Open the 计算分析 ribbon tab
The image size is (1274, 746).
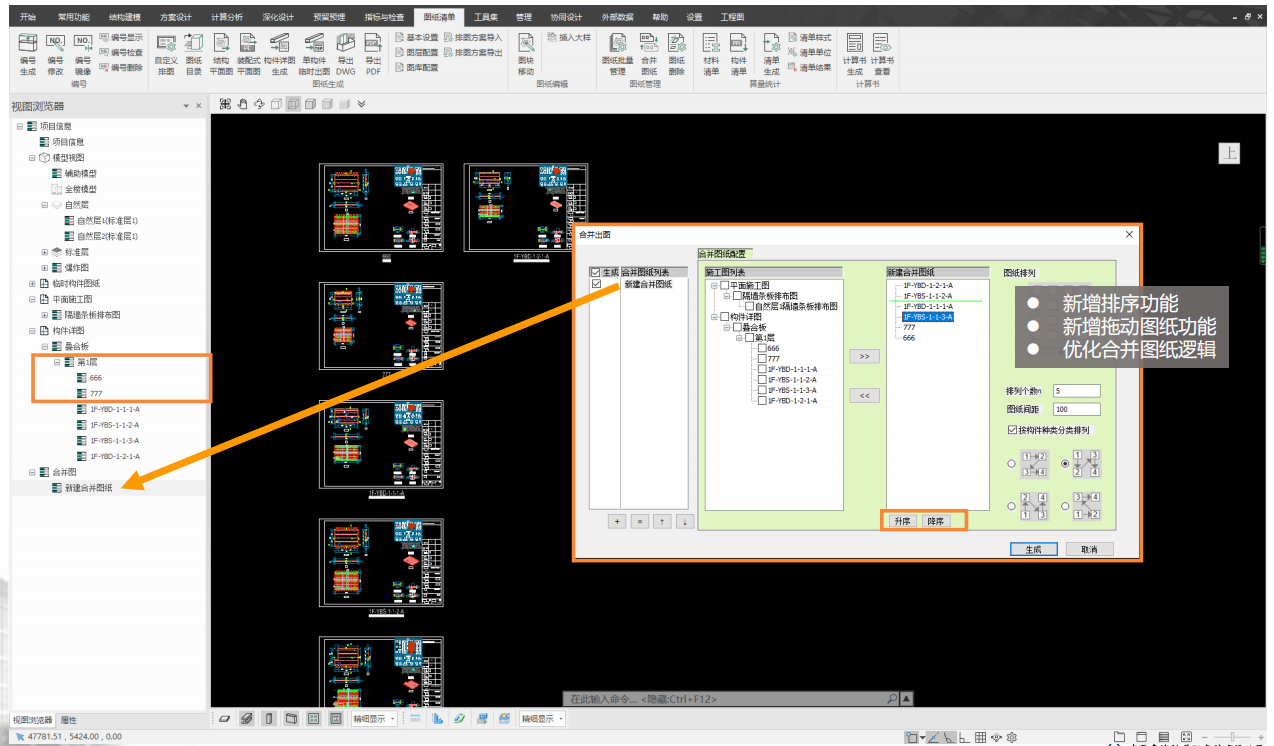226,17
